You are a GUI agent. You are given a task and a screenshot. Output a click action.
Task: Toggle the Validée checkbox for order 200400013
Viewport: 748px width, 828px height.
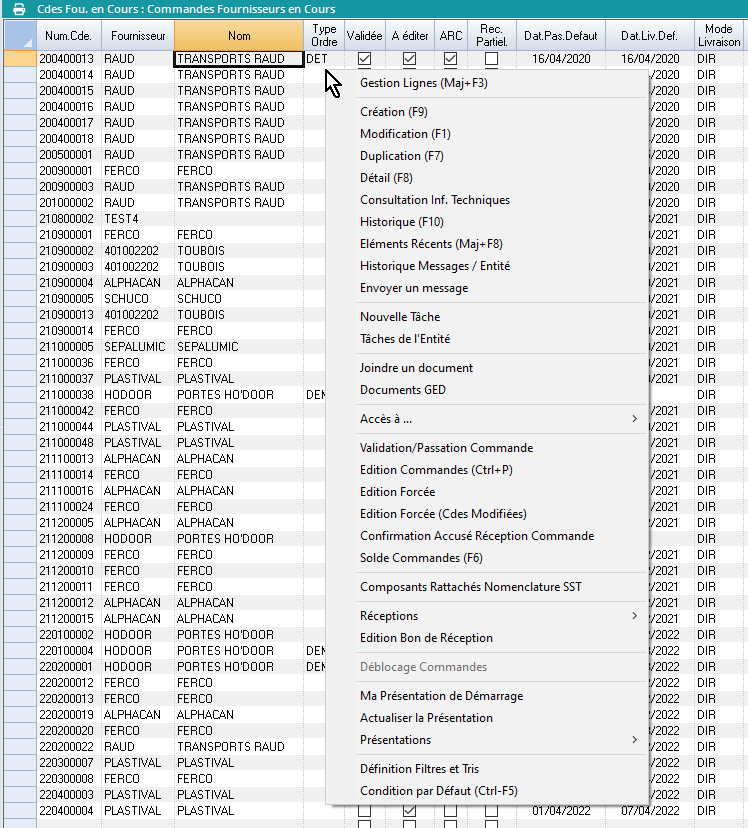[364, 59]
